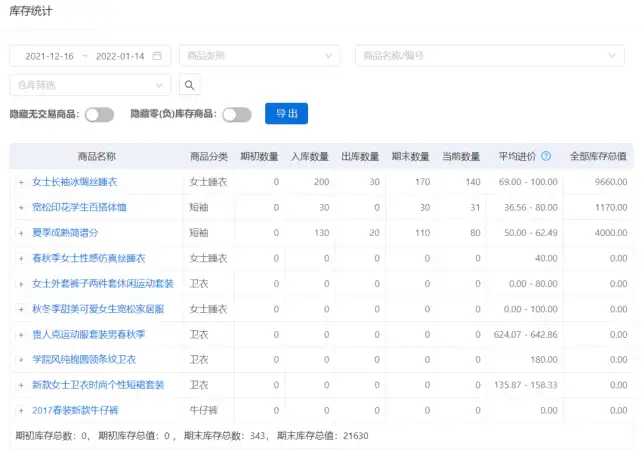Toggle the 隐藏零(负)库存商品 switch
The image size is (642, 455).
click(x=237, y=114)
